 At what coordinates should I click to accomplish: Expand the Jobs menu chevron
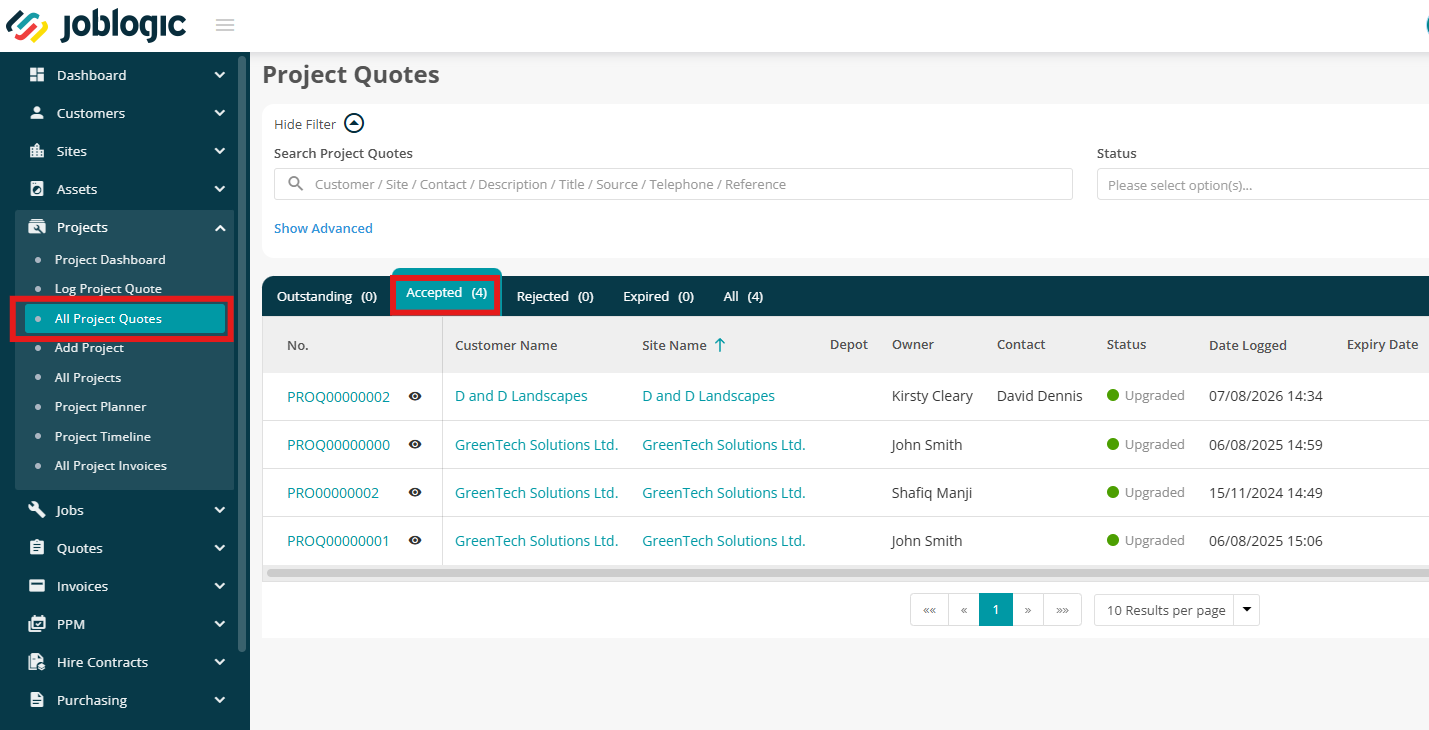[220, 510]
